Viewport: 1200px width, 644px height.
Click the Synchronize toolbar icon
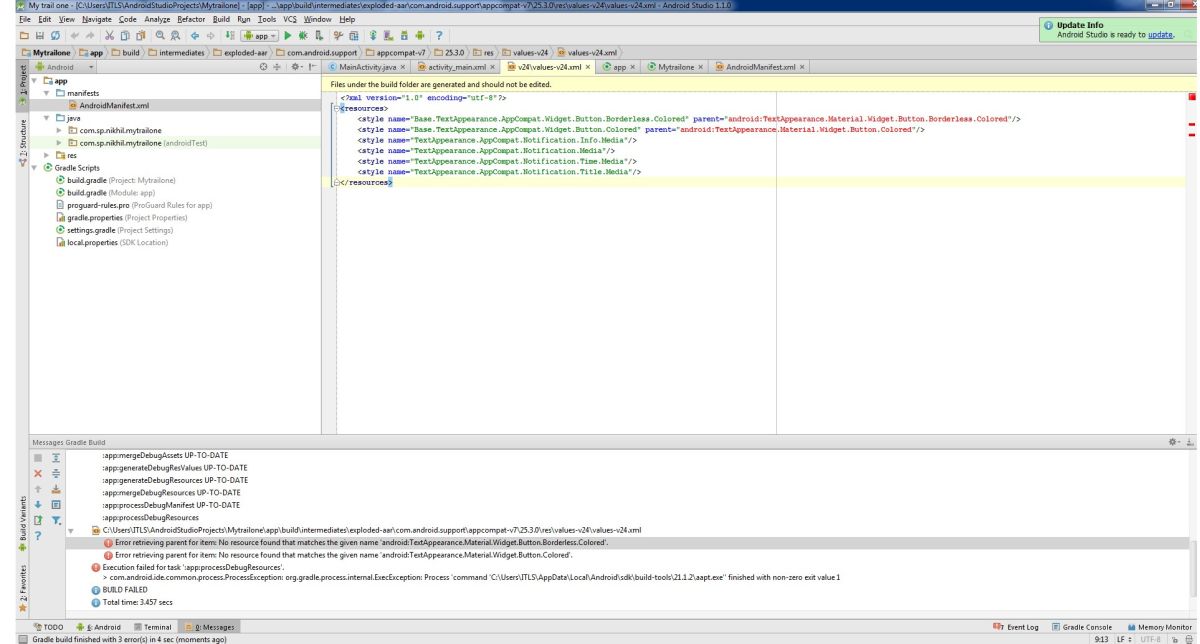point(55,36)
